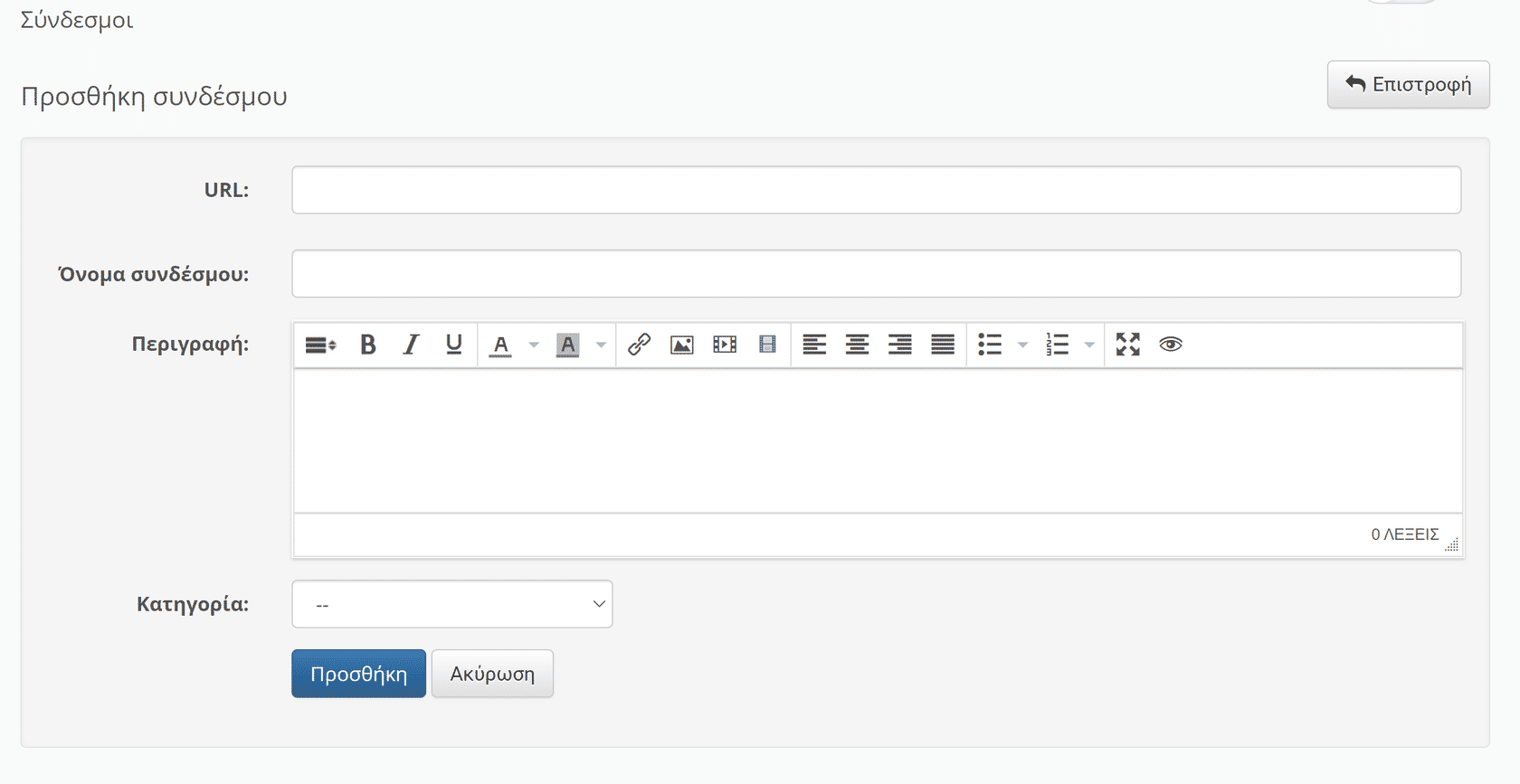Toggle the bullet list

[x=990, y=345]
